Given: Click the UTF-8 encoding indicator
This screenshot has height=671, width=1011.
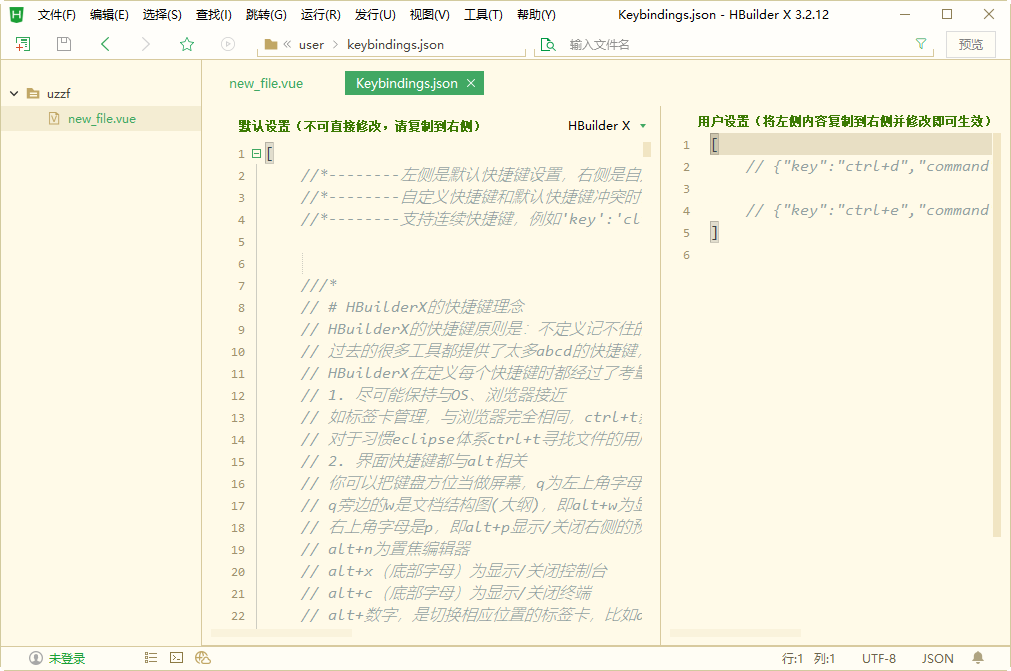Looking at the screenshot, I should 879,658.
